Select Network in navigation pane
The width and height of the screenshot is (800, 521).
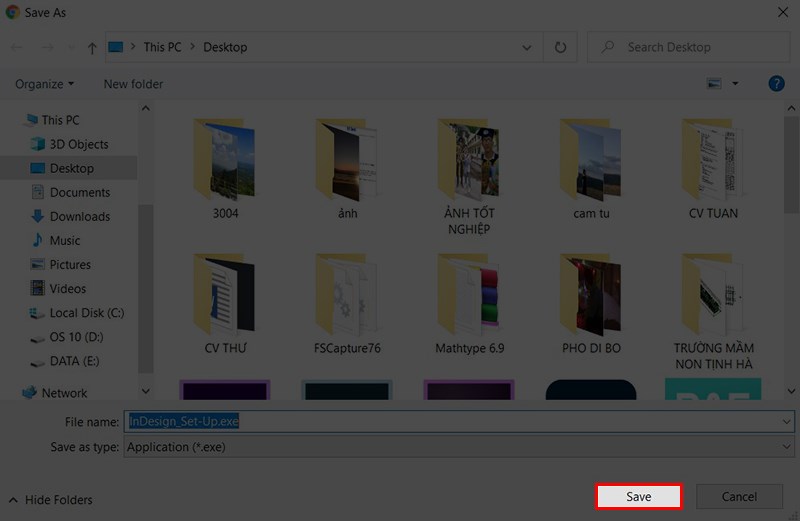click(64, 393)
